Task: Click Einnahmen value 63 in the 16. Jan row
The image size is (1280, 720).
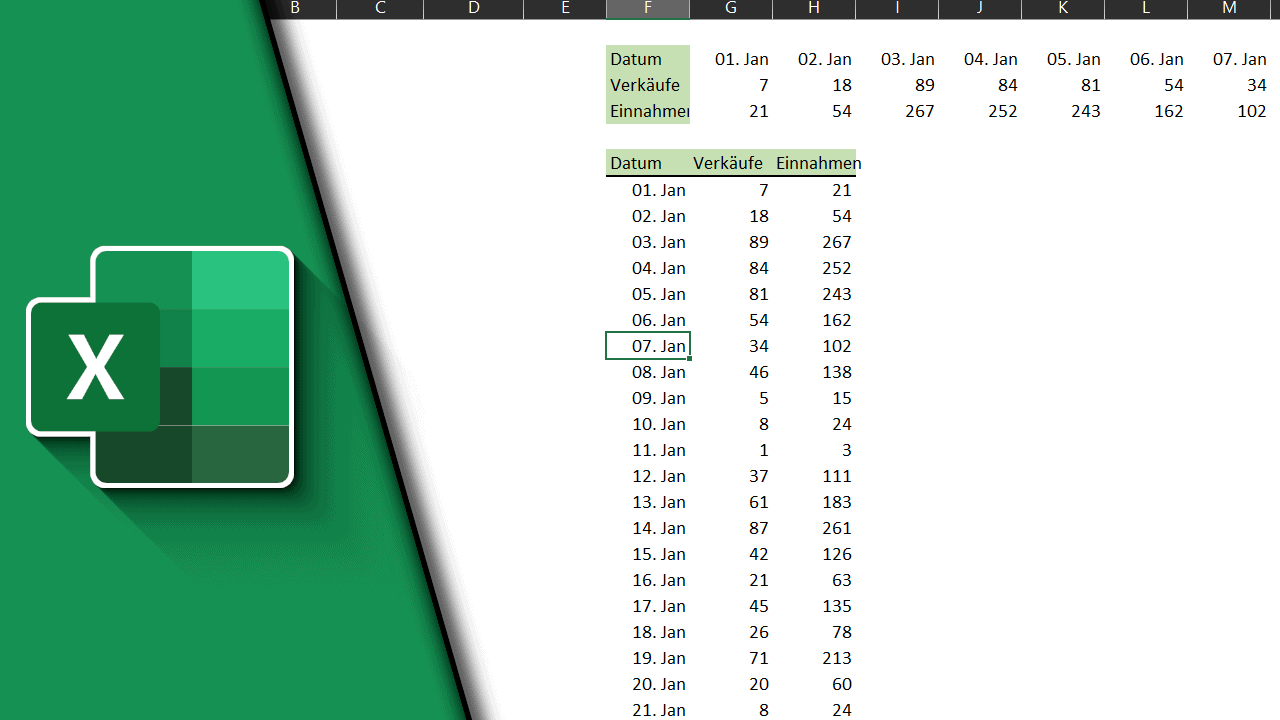Action: pos(841,580)
